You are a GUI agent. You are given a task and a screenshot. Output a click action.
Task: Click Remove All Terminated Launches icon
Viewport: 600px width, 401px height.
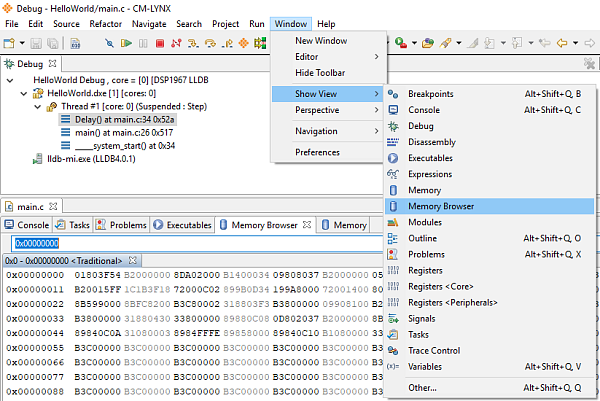590,64
